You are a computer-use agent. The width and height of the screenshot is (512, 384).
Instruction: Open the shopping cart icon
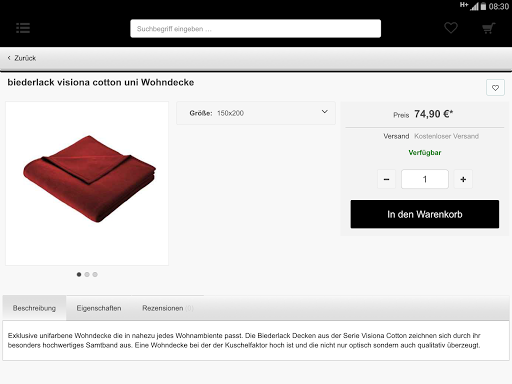pyautogui.click(x=489, y=28)
